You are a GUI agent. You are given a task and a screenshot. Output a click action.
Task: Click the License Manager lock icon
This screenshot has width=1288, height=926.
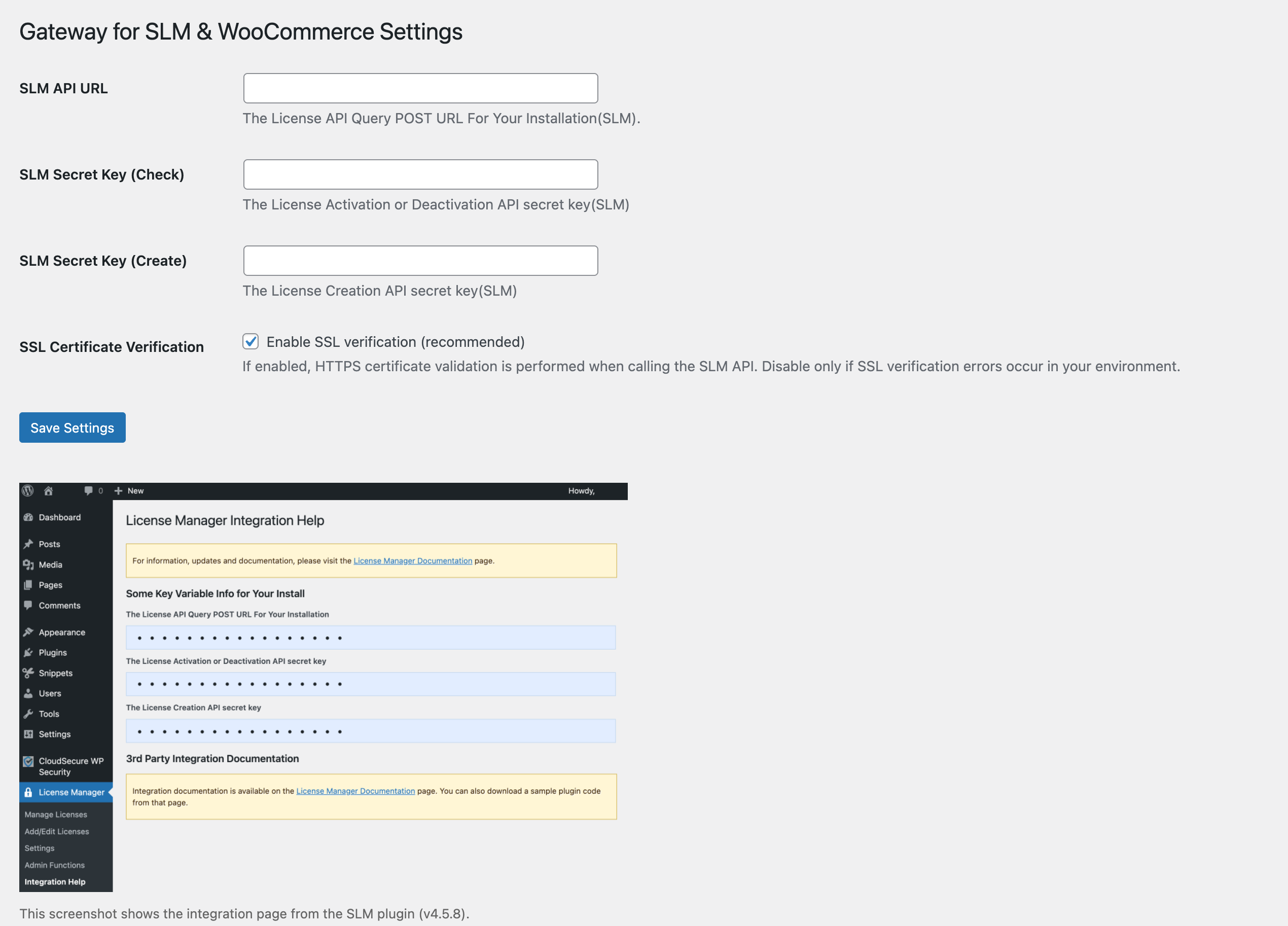[28, 793]
